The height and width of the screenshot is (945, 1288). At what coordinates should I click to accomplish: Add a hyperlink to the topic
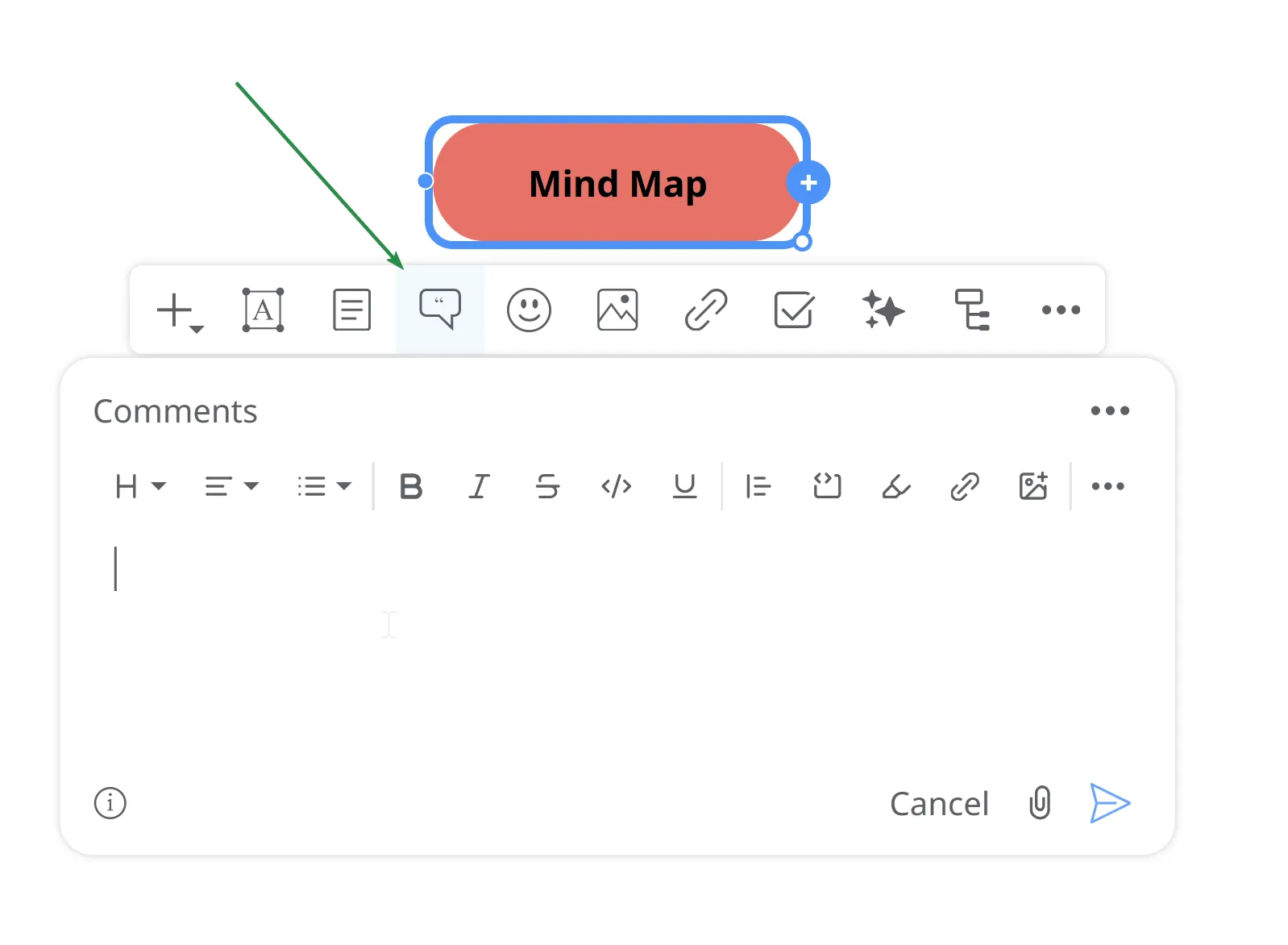point(705,310)
